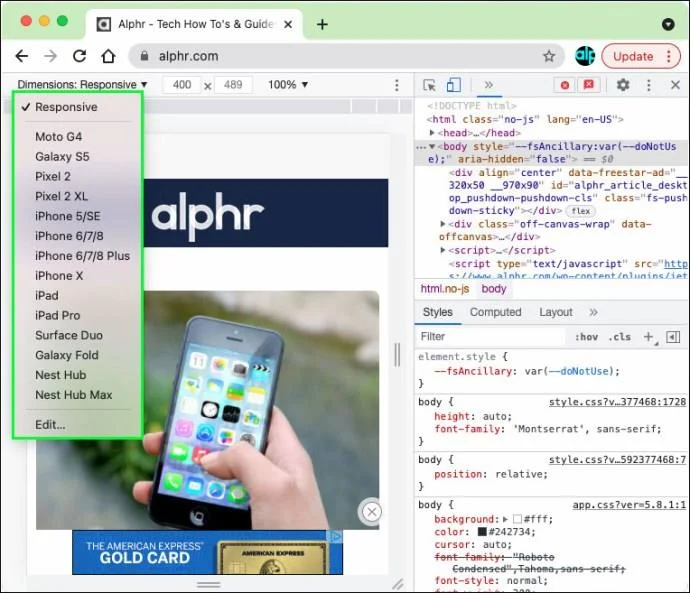The width and height of the screenshot is (690, 593).
Task: Toggle the device toolbar icon
Action: point(454,85)
